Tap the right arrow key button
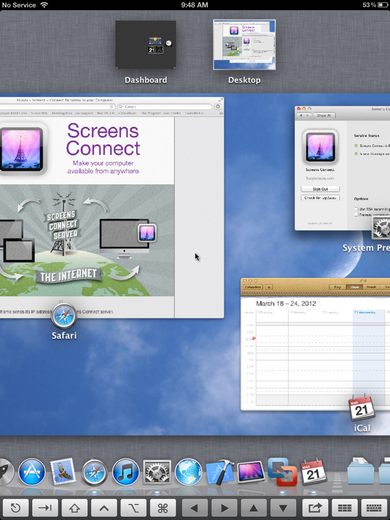The height and width of the screenshot is (520, 390). point(224,508)
